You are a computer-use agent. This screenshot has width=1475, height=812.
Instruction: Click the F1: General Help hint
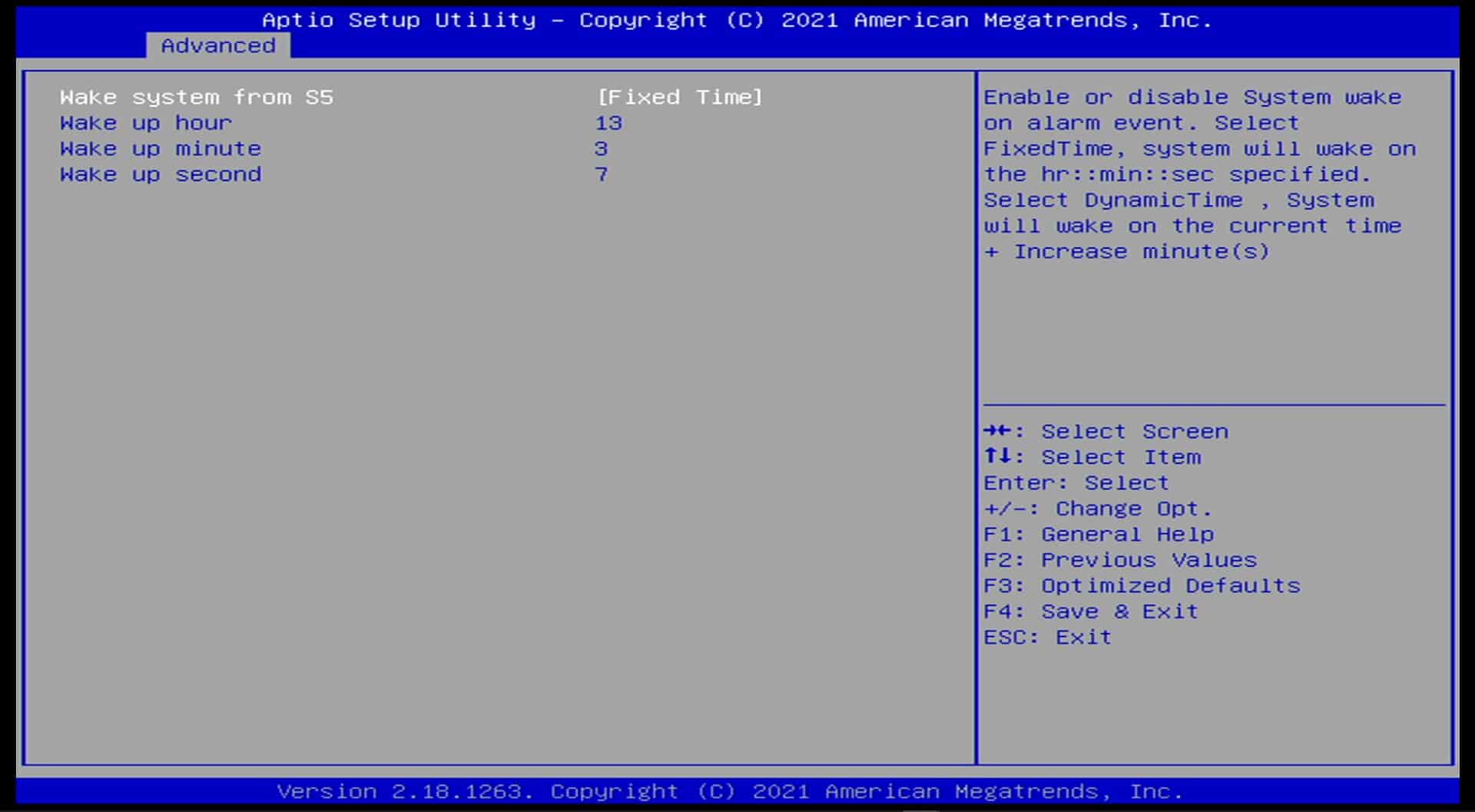click(x=1099, y=534)
